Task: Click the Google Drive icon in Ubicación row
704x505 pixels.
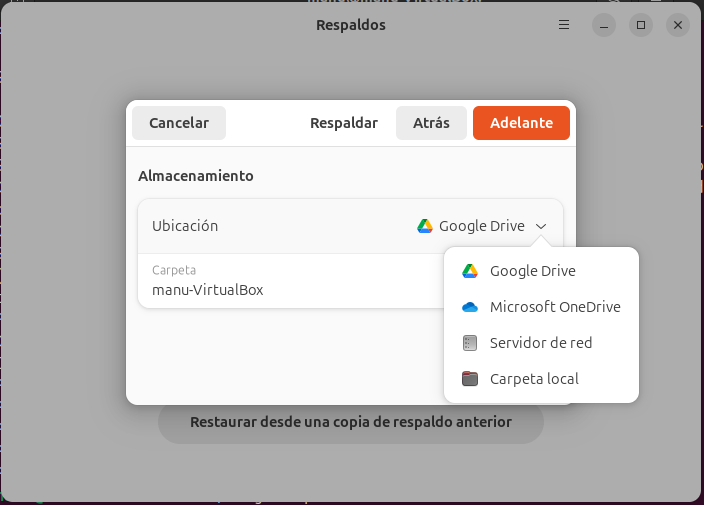Action: 425,226
